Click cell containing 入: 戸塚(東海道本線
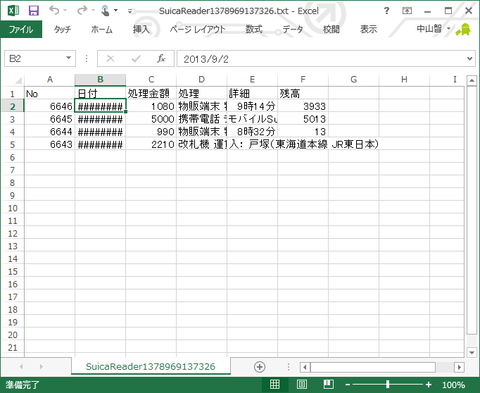This screenshot has height=393, width=480. click(252, 144)
